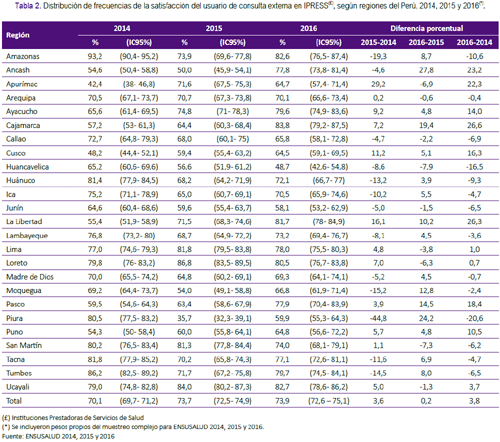500x442 pixels.
Task: Select the Piura region row label
Action: tap(14, 318)
